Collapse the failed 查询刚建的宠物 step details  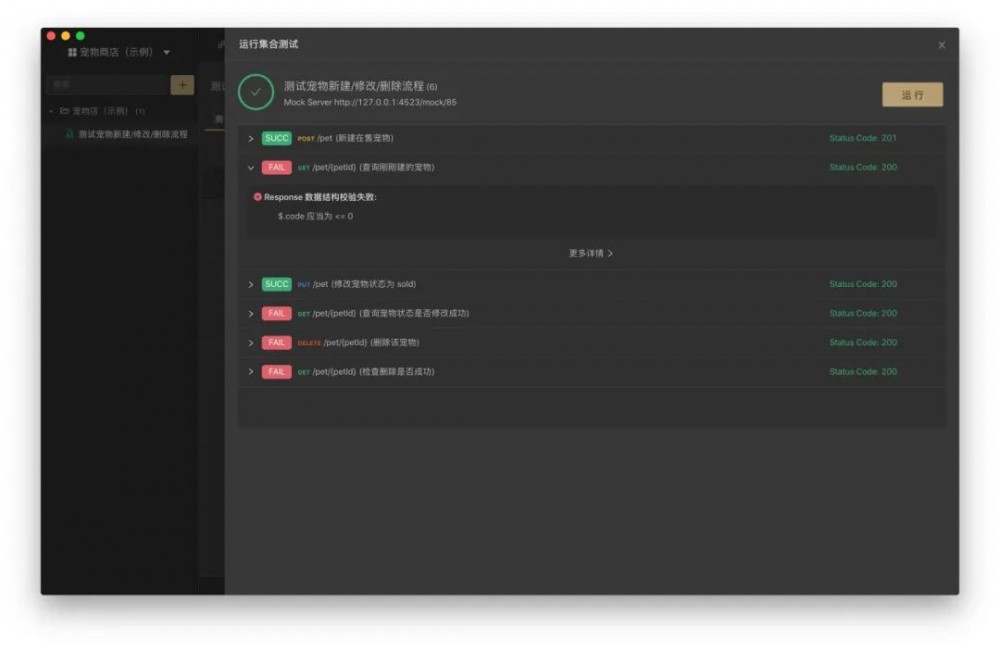click(250, 167)
